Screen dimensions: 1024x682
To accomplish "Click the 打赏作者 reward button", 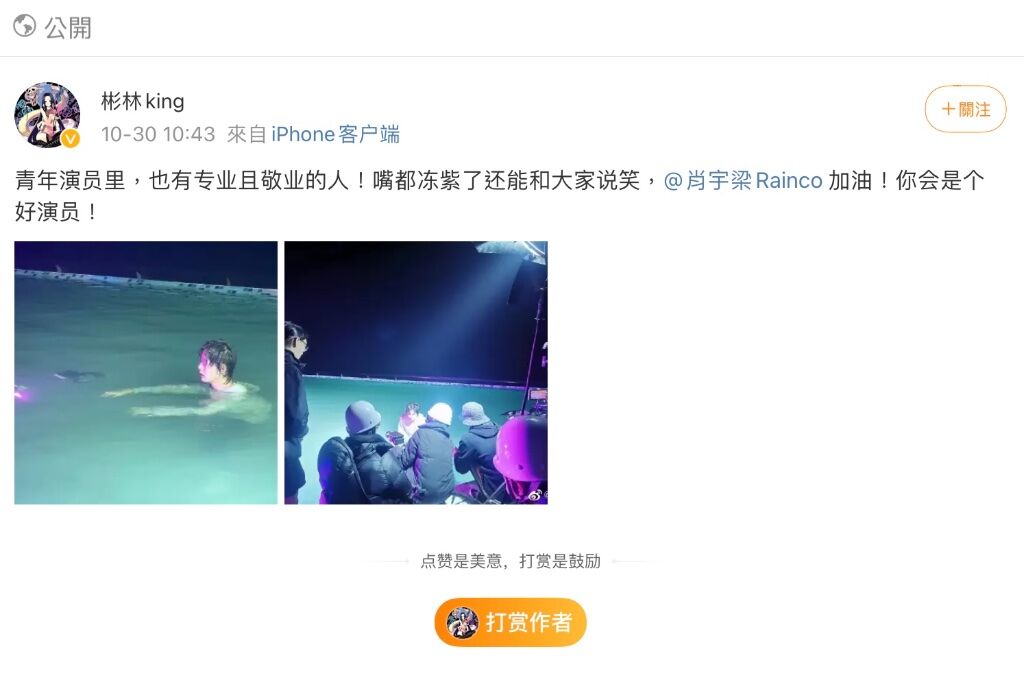I will 510,622.
